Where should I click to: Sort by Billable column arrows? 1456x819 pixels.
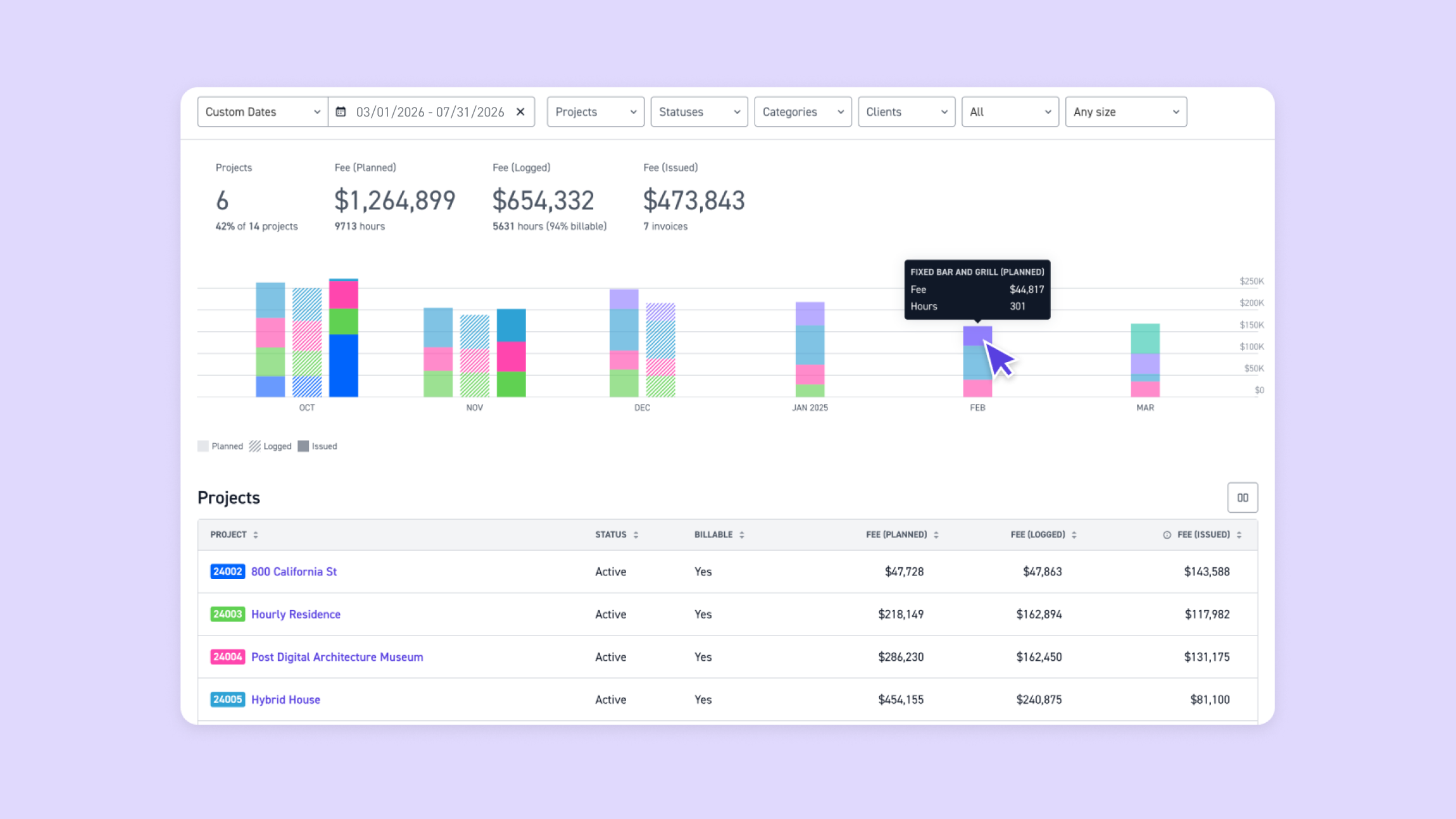(741, 535)
